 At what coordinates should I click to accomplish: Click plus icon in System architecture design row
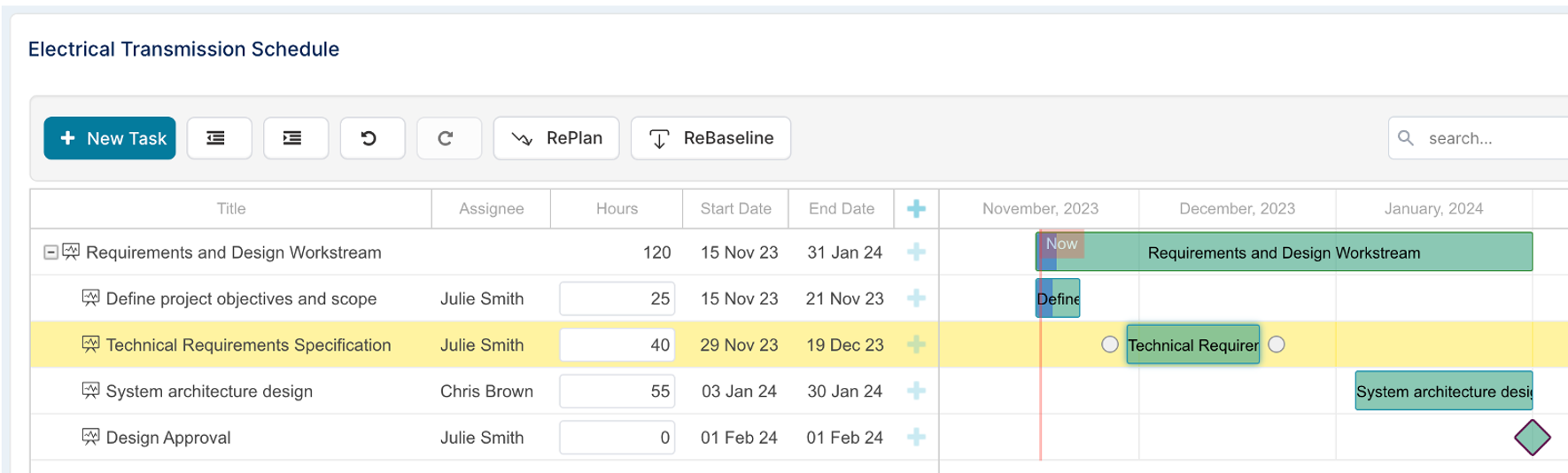(x=916, y=392)
